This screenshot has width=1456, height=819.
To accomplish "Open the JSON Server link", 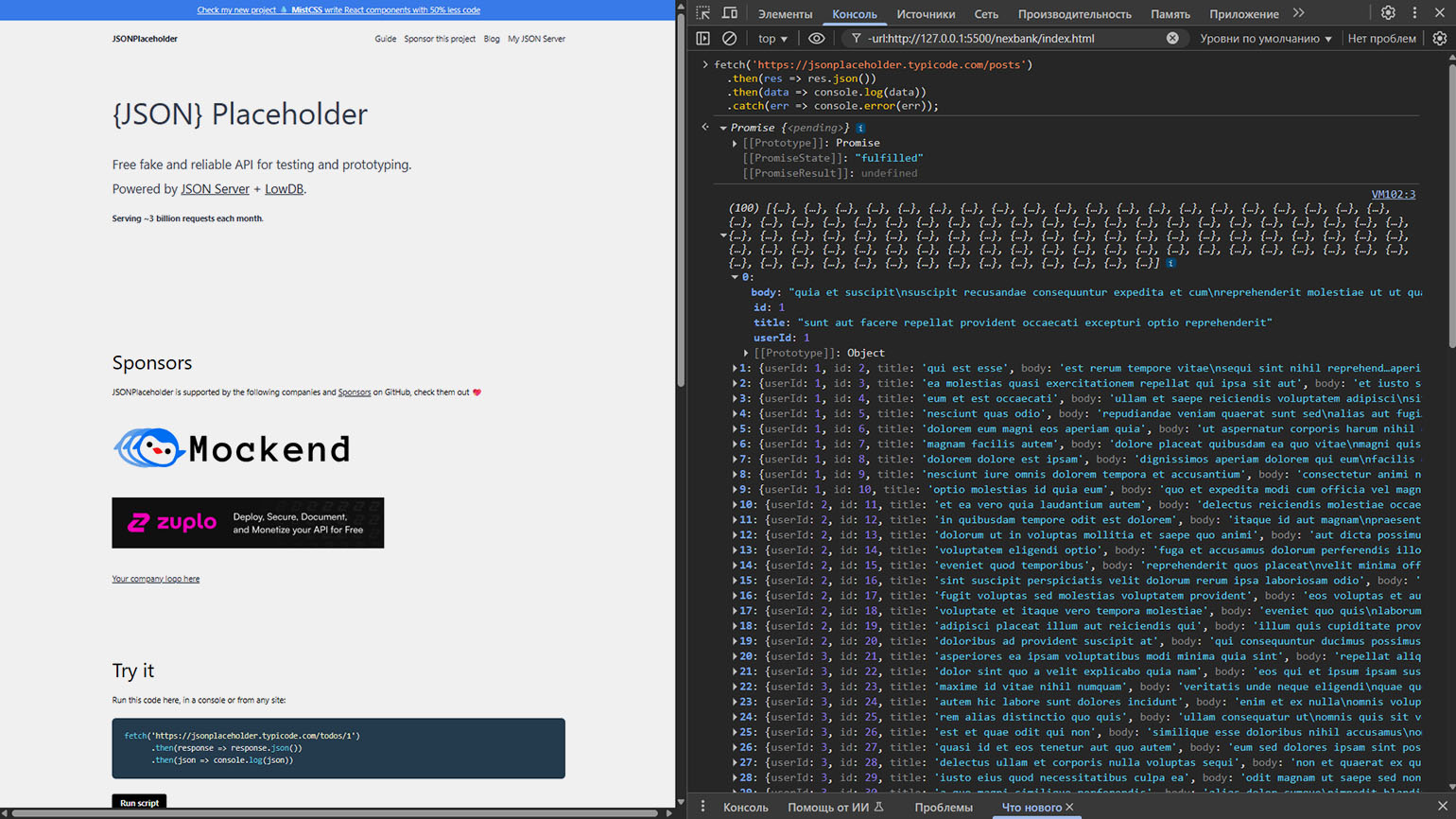I will 215,189.
